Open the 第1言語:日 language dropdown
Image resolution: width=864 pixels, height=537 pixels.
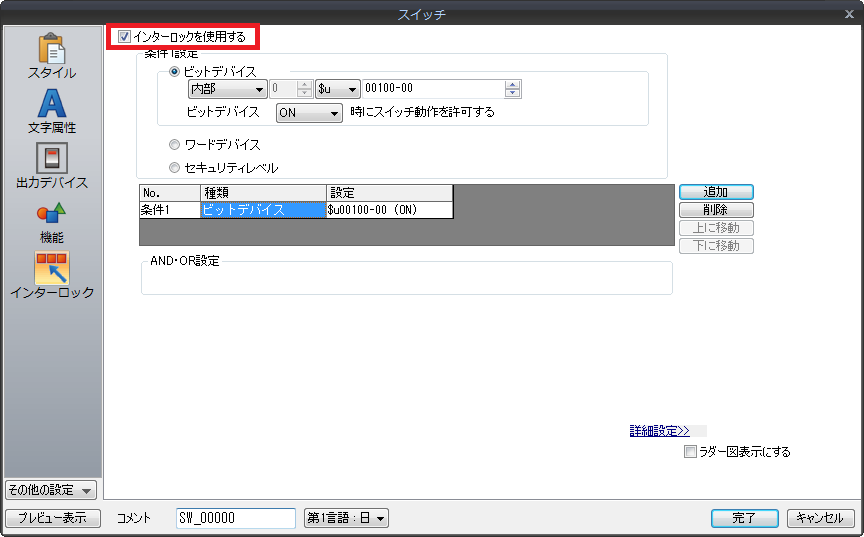tap(346, 518)
